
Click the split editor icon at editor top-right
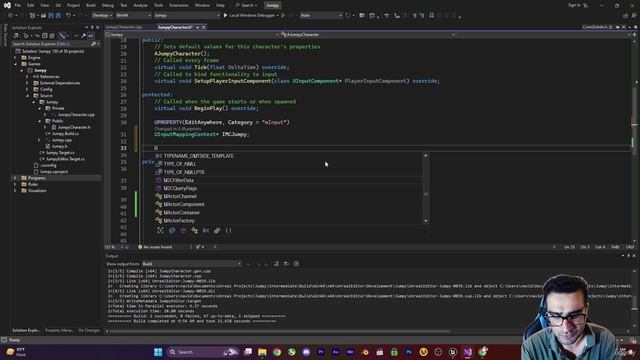634,35
